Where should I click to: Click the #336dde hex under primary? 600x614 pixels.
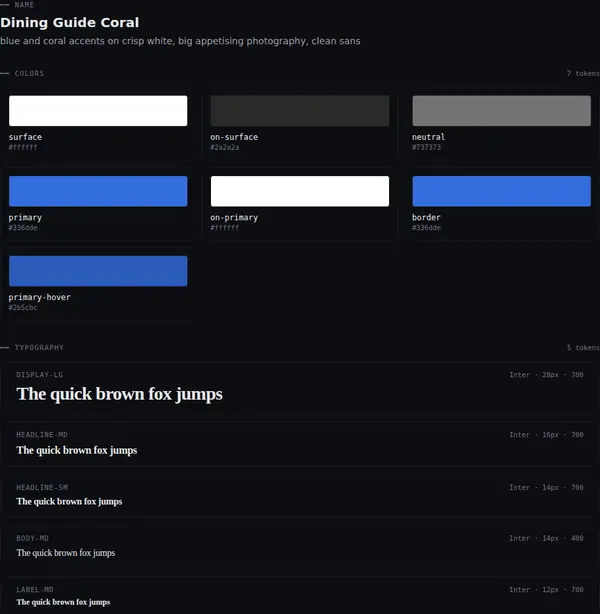[x=23, y=228]
